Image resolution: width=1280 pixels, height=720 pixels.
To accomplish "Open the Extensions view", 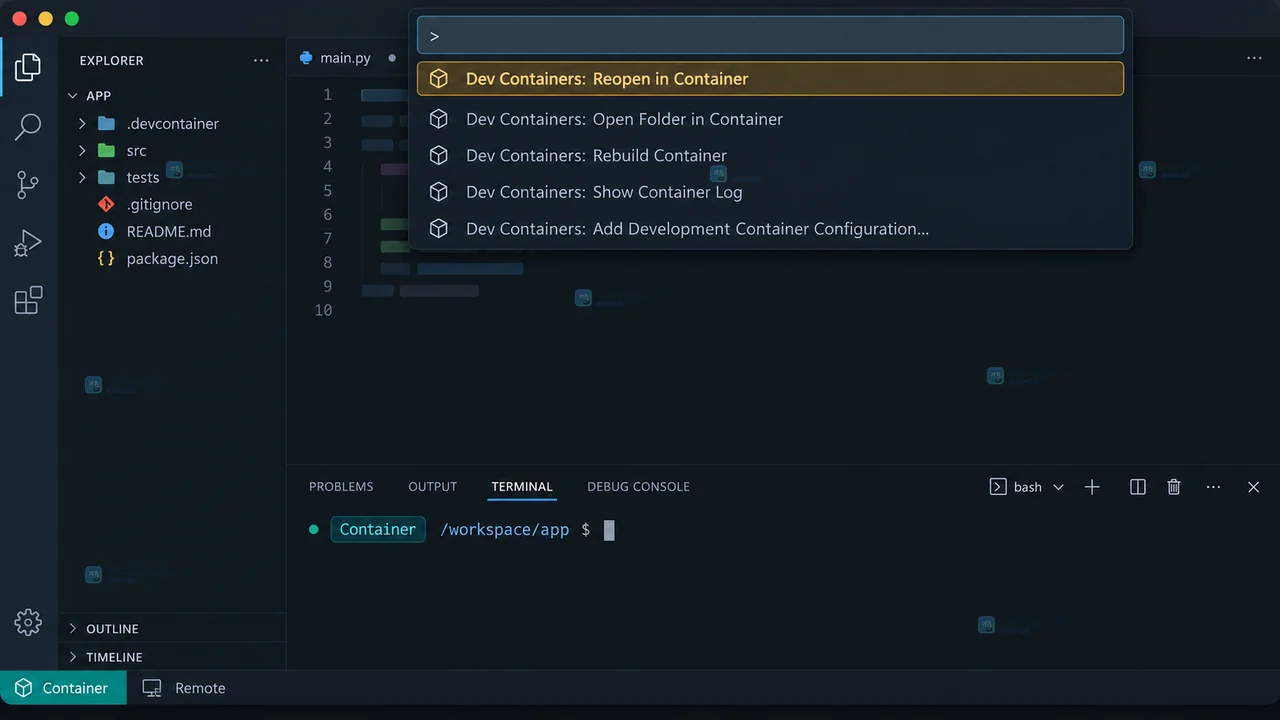I will click(x=28, y=300).
